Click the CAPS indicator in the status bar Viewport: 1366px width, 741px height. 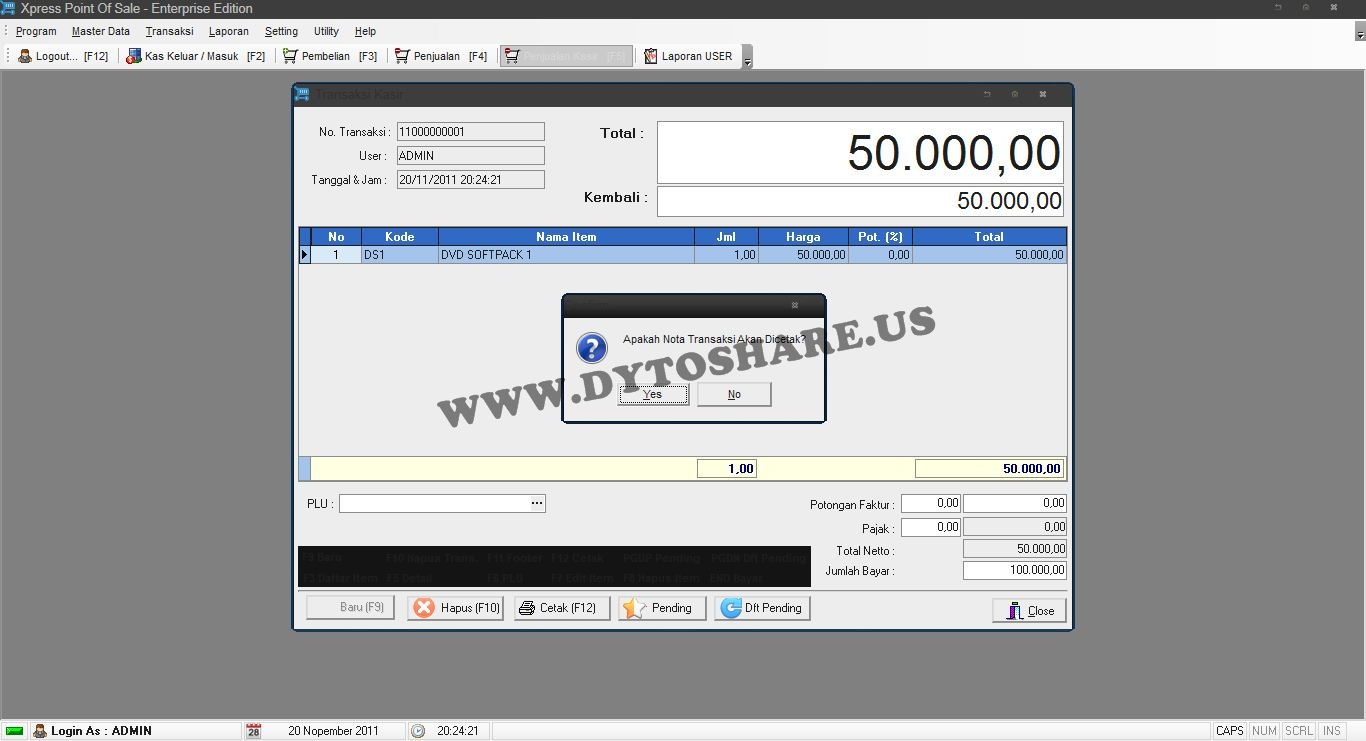pos(1230,731)
